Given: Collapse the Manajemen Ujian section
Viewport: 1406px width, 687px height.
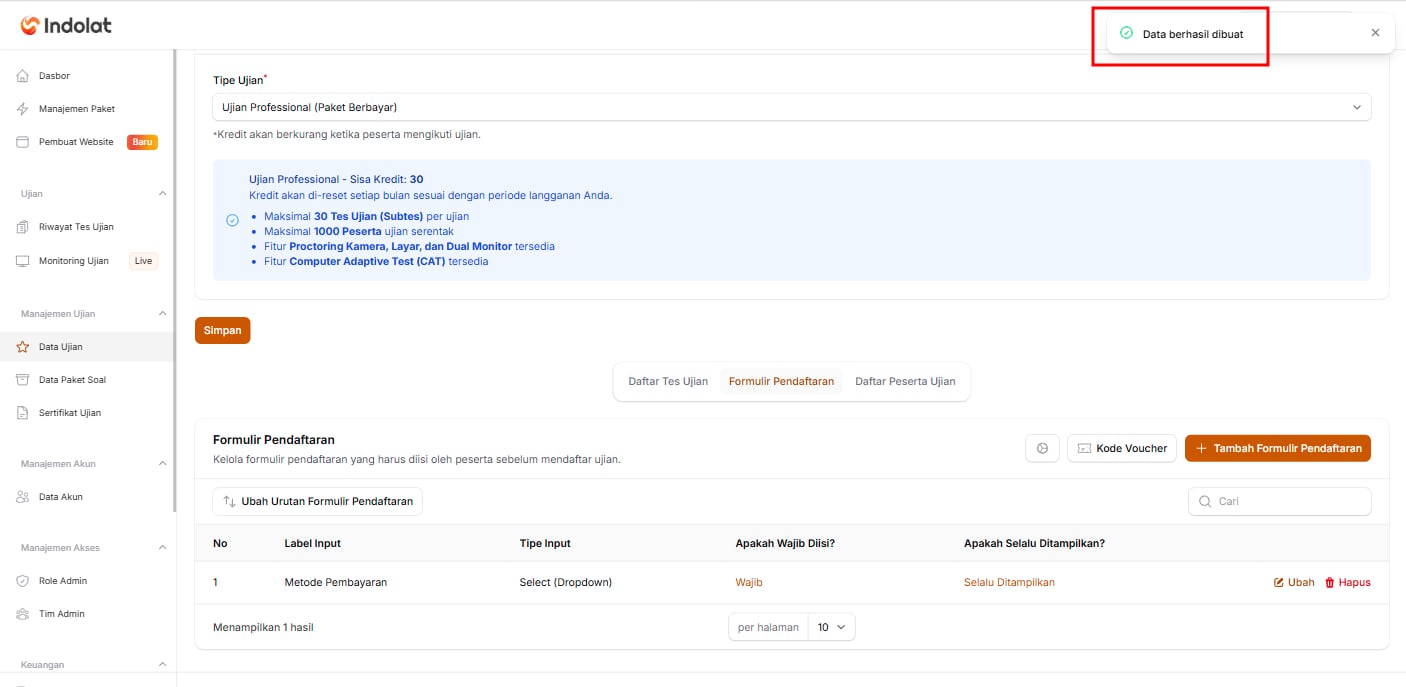Looking at the screenshot, I should point(163,314).
